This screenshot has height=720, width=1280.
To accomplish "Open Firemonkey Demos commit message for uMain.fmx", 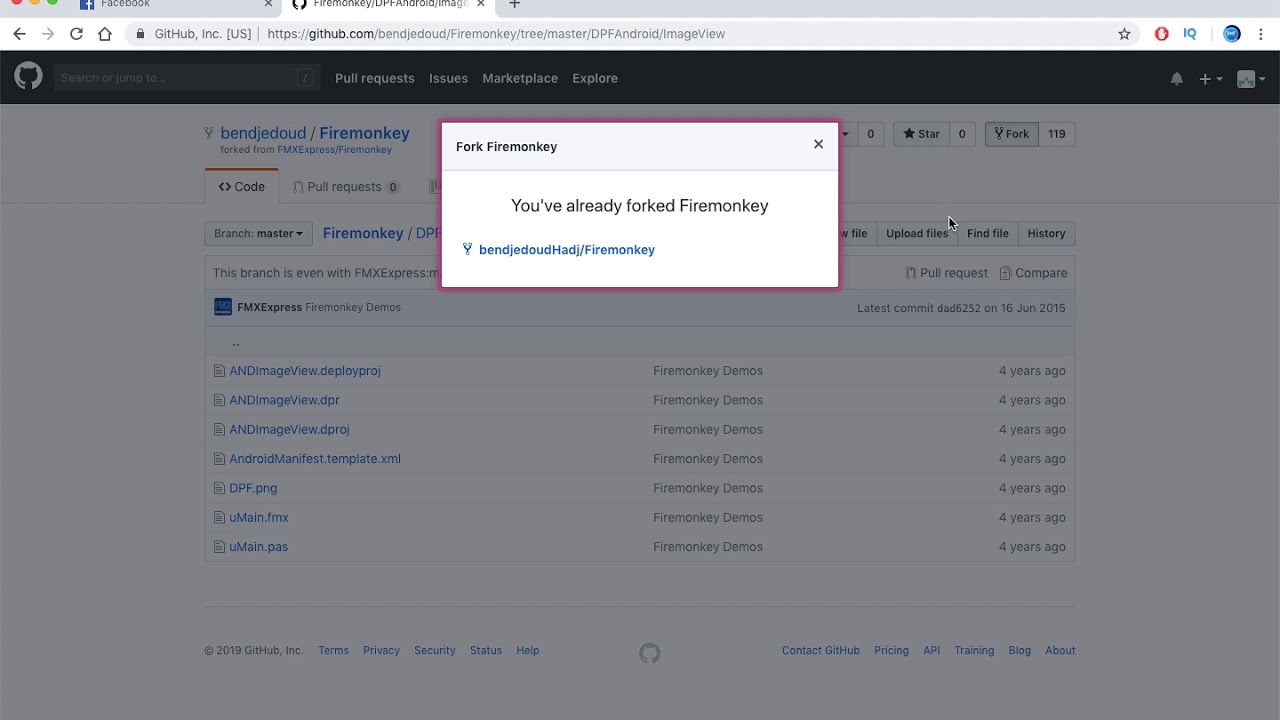I will click(x=708, y=517).
